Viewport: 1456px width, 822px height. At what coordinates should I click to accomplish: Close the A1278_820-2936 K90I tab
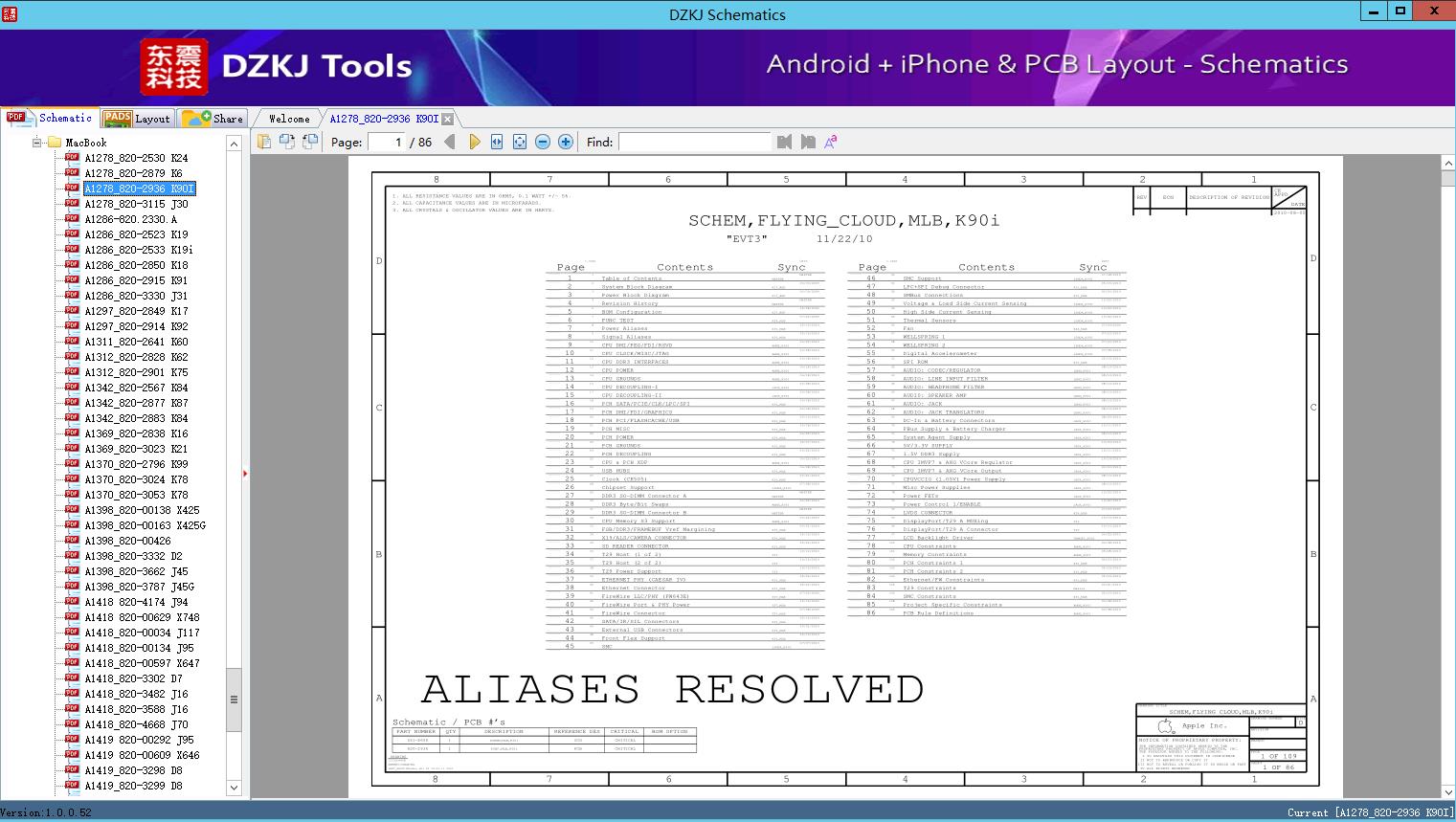[447, 119]
